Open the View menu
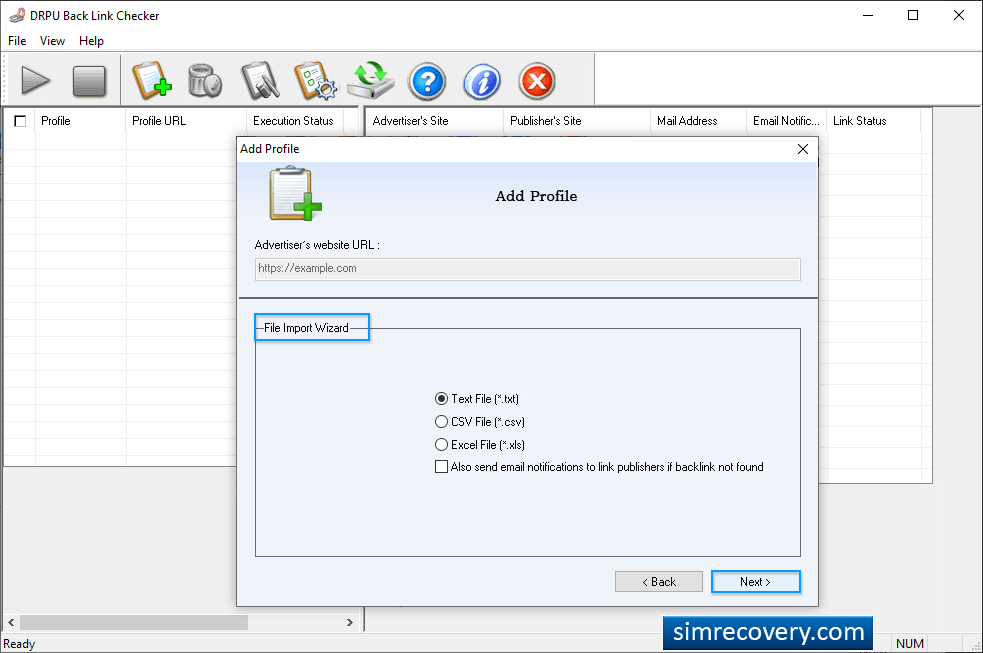 pyautogui.click(x=52, y=41)
